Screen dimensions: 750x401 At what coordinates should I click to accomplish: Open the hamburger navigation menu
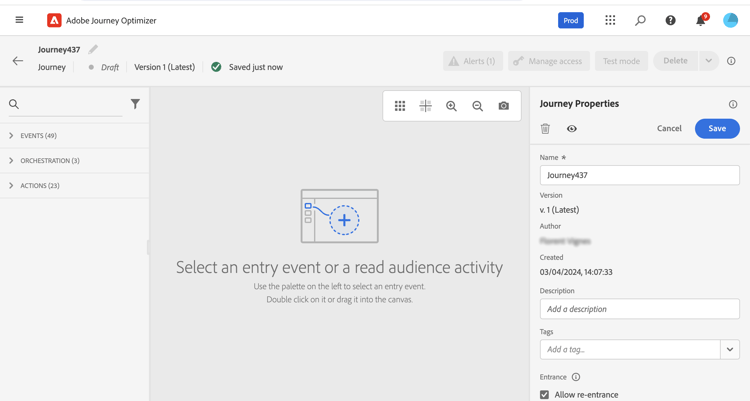19,20
